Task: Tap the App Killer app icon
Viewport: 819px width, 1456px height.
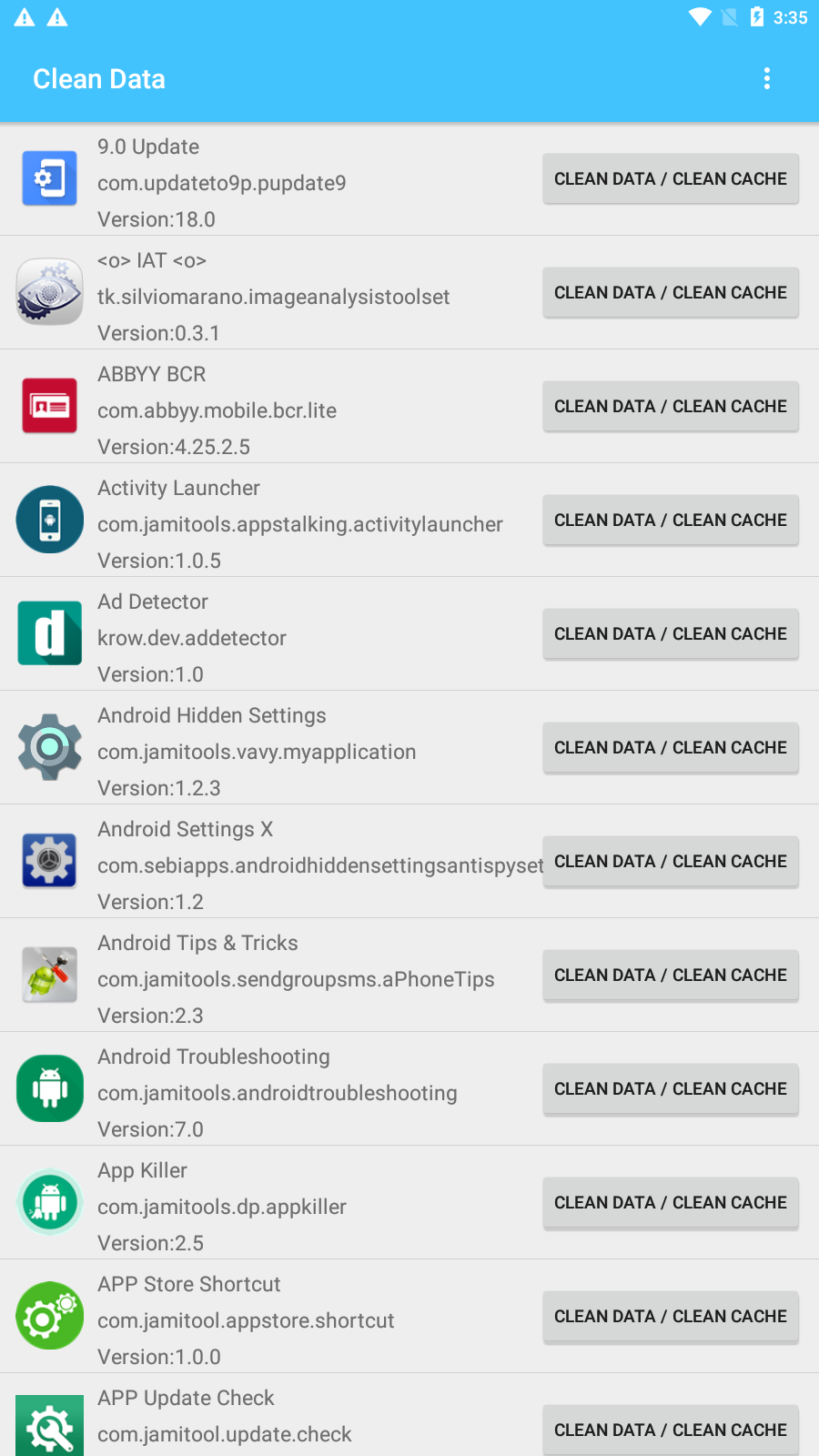Action: [x=50, y=1202]
